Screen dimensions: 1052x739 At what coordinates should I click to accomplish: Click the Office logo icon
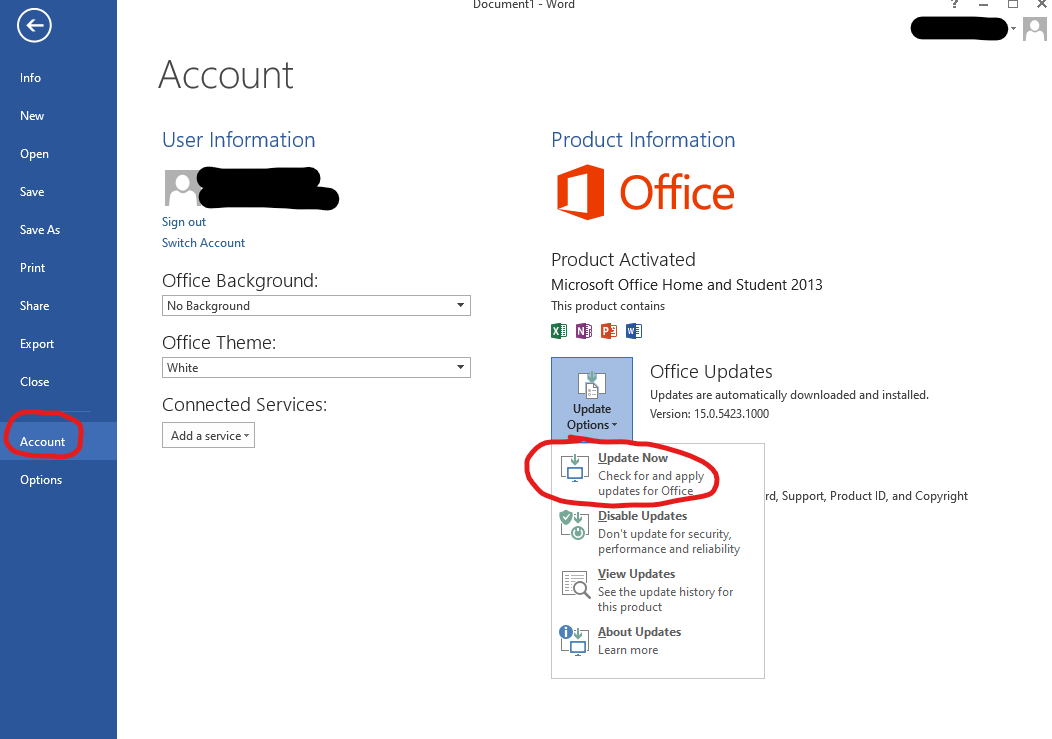(580, 192)
